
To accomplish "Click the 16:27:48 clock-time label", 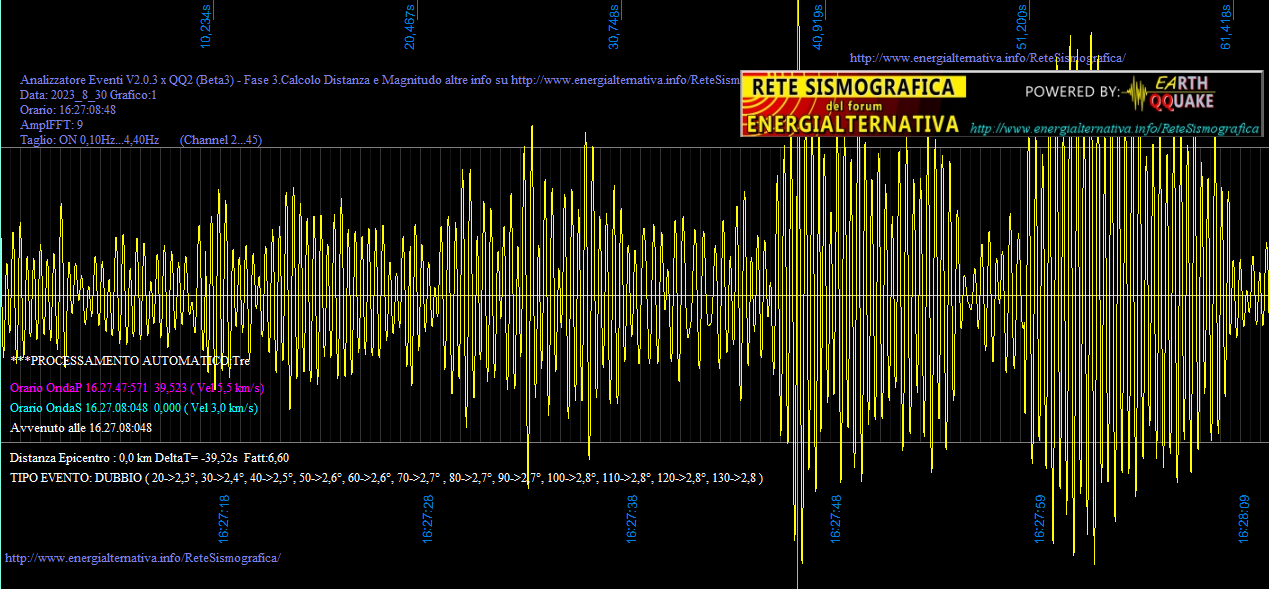I will pos(836,519).
